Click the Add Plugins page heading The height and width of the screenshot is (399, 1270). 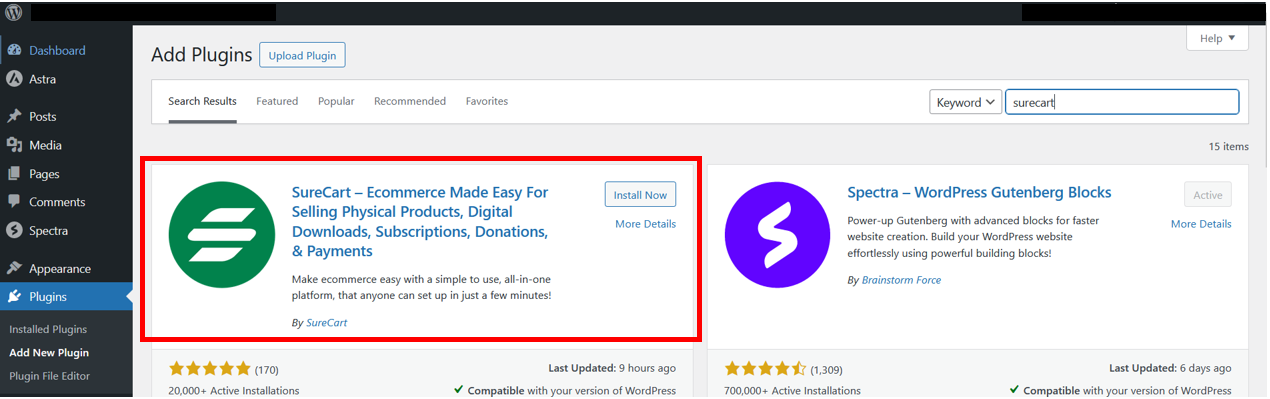click(x=201, y=55)
